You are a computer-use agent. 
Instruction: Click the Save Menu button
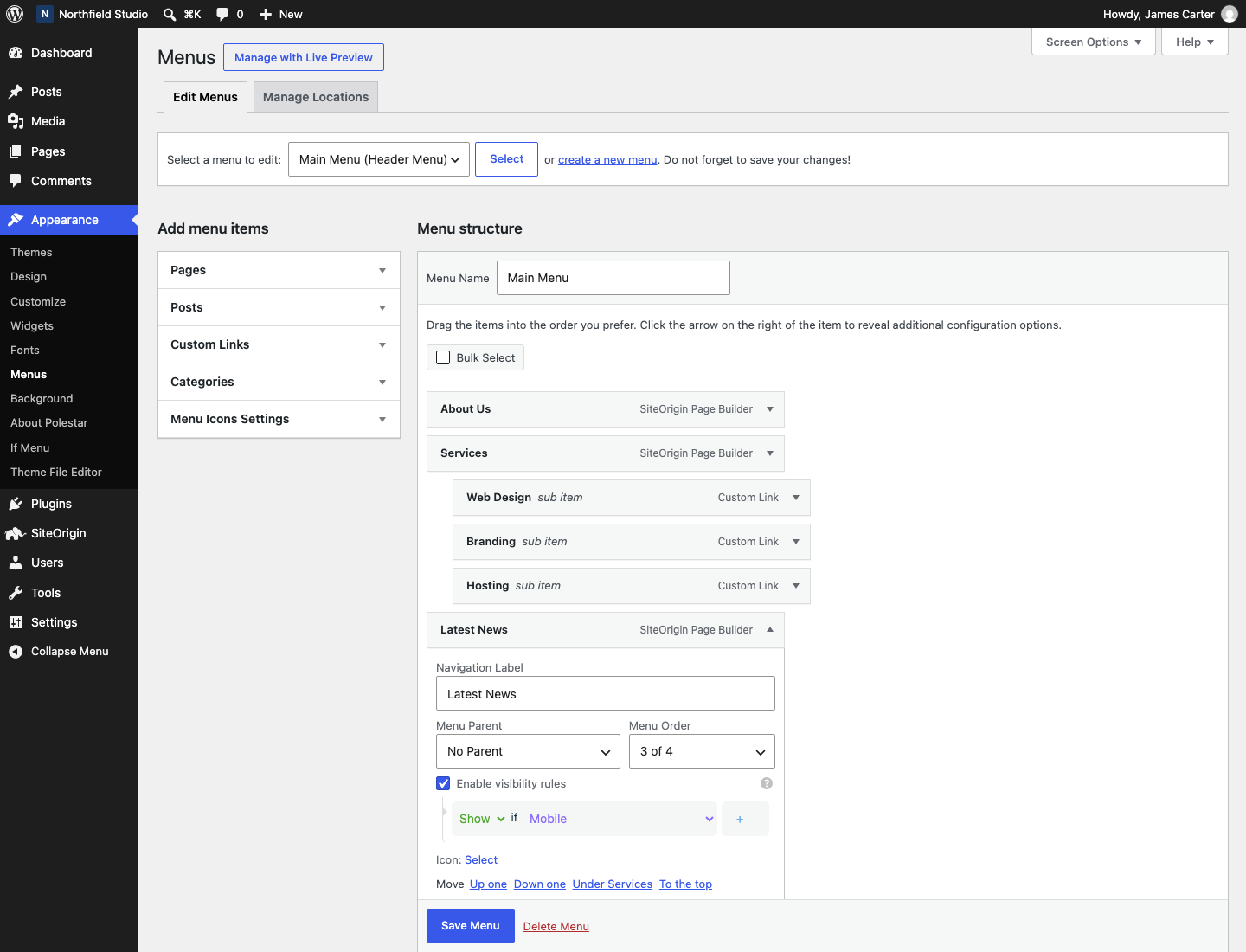tap(471, 926)
